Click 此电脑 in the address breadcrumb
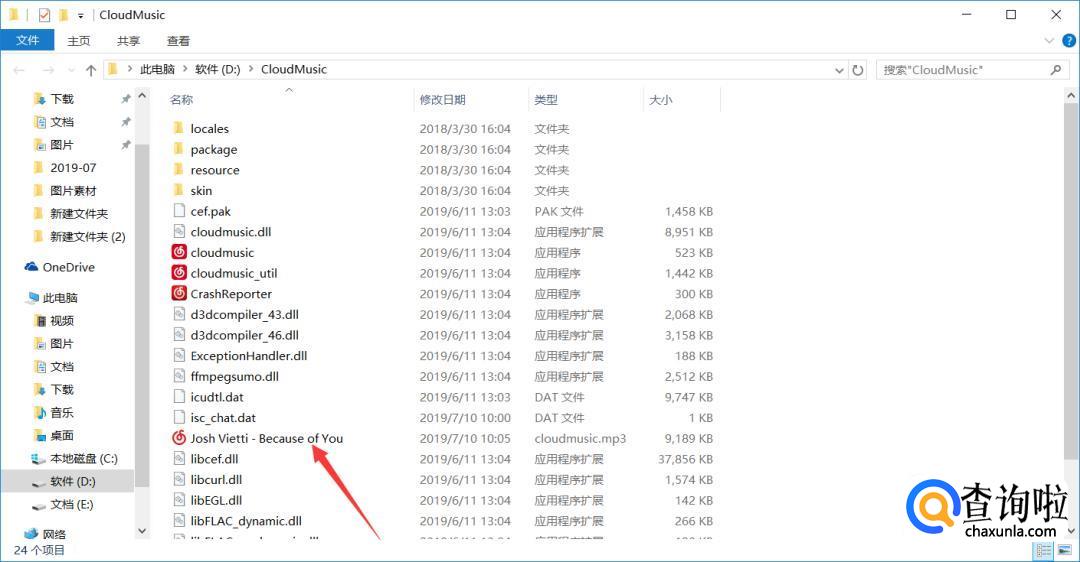1080x562 pixels. tap(157, 70)
